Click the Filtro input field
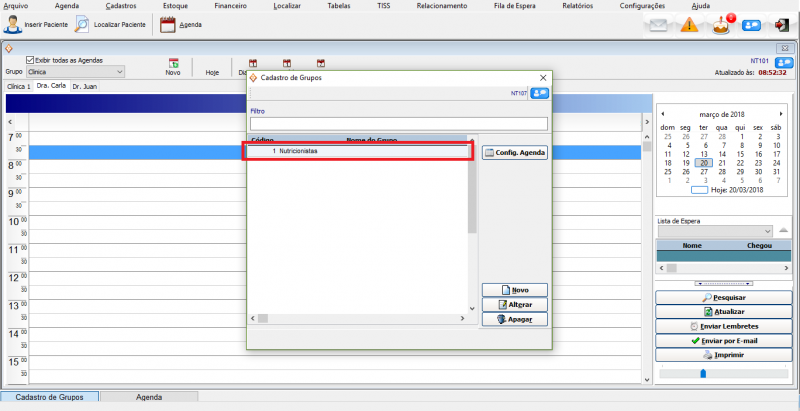800x411 pixels. [x=398, y=124]
